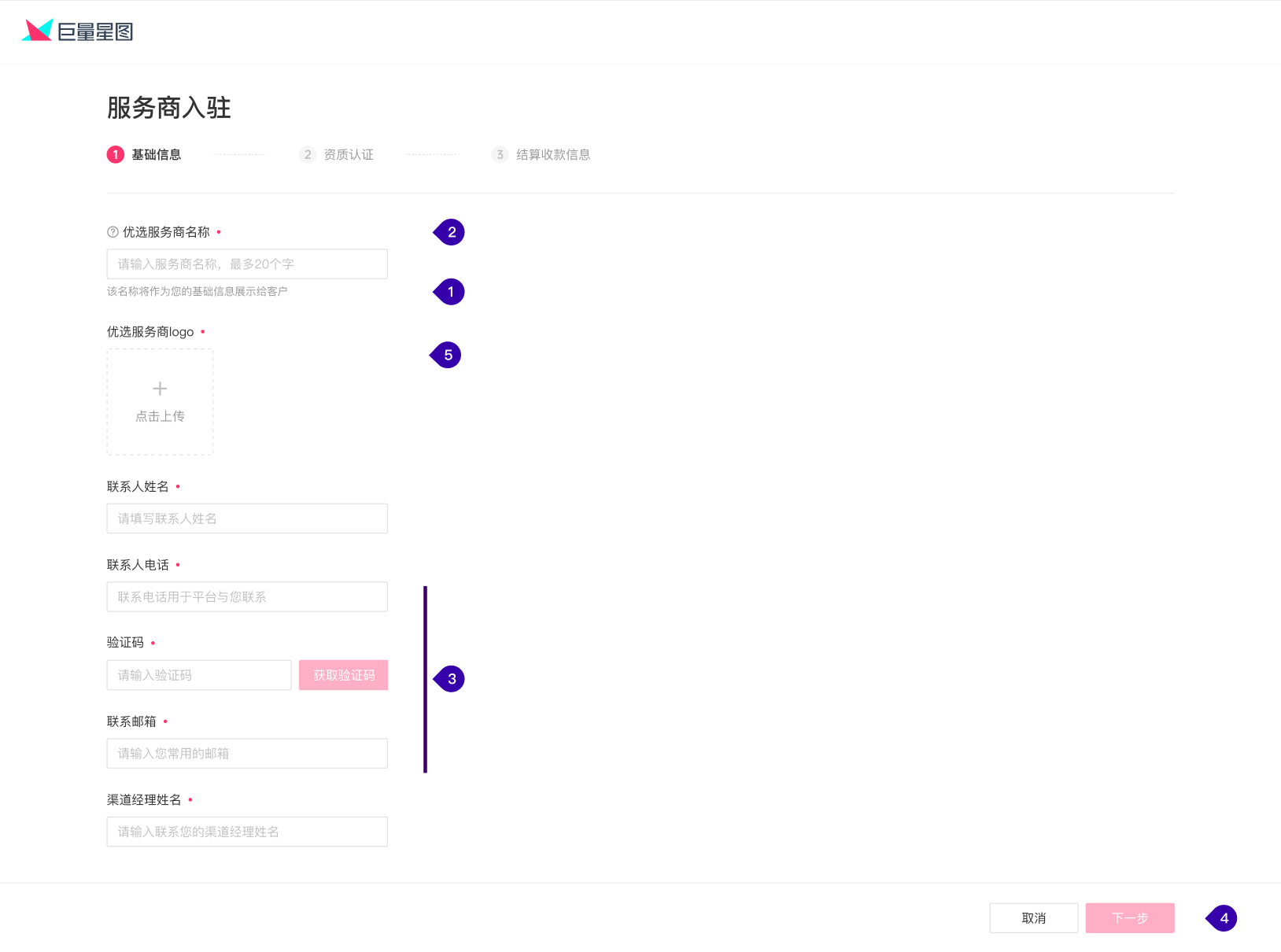Image resolution: width=1281 pixels, height=952 pixels.
Task: Click annotation marker number 2
Action: tap(451, 232)
